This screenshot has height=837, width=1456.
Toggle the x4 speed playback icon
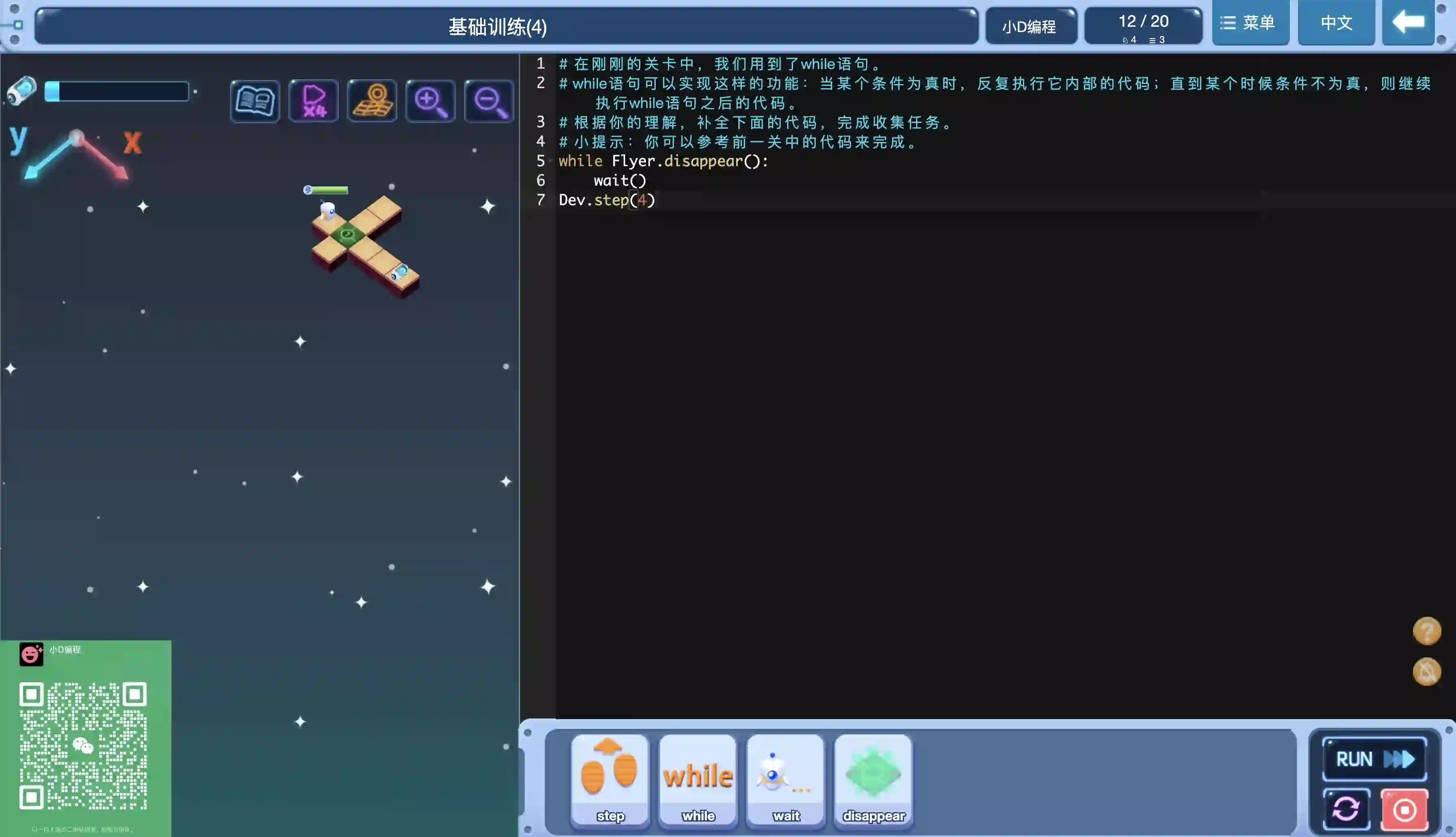coord(314,101)
